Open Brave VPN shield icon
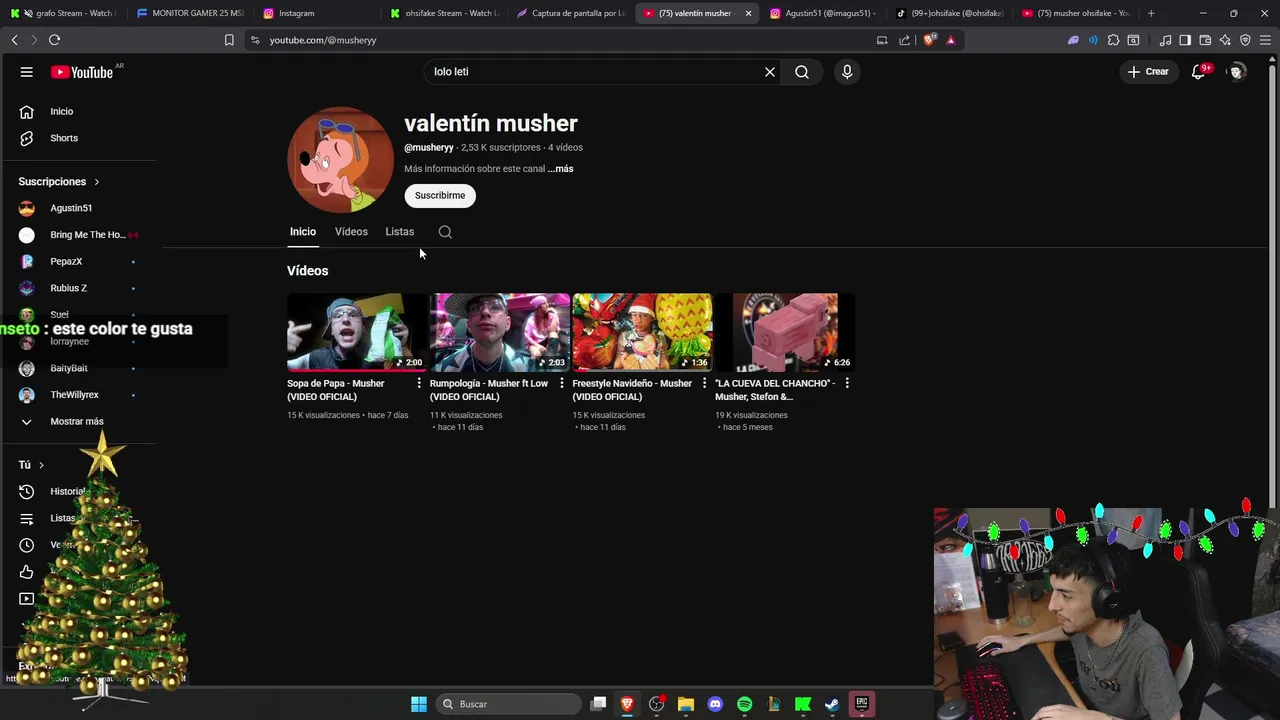The width and height of the screenshot is (1280, 720). pos(1245,40)
